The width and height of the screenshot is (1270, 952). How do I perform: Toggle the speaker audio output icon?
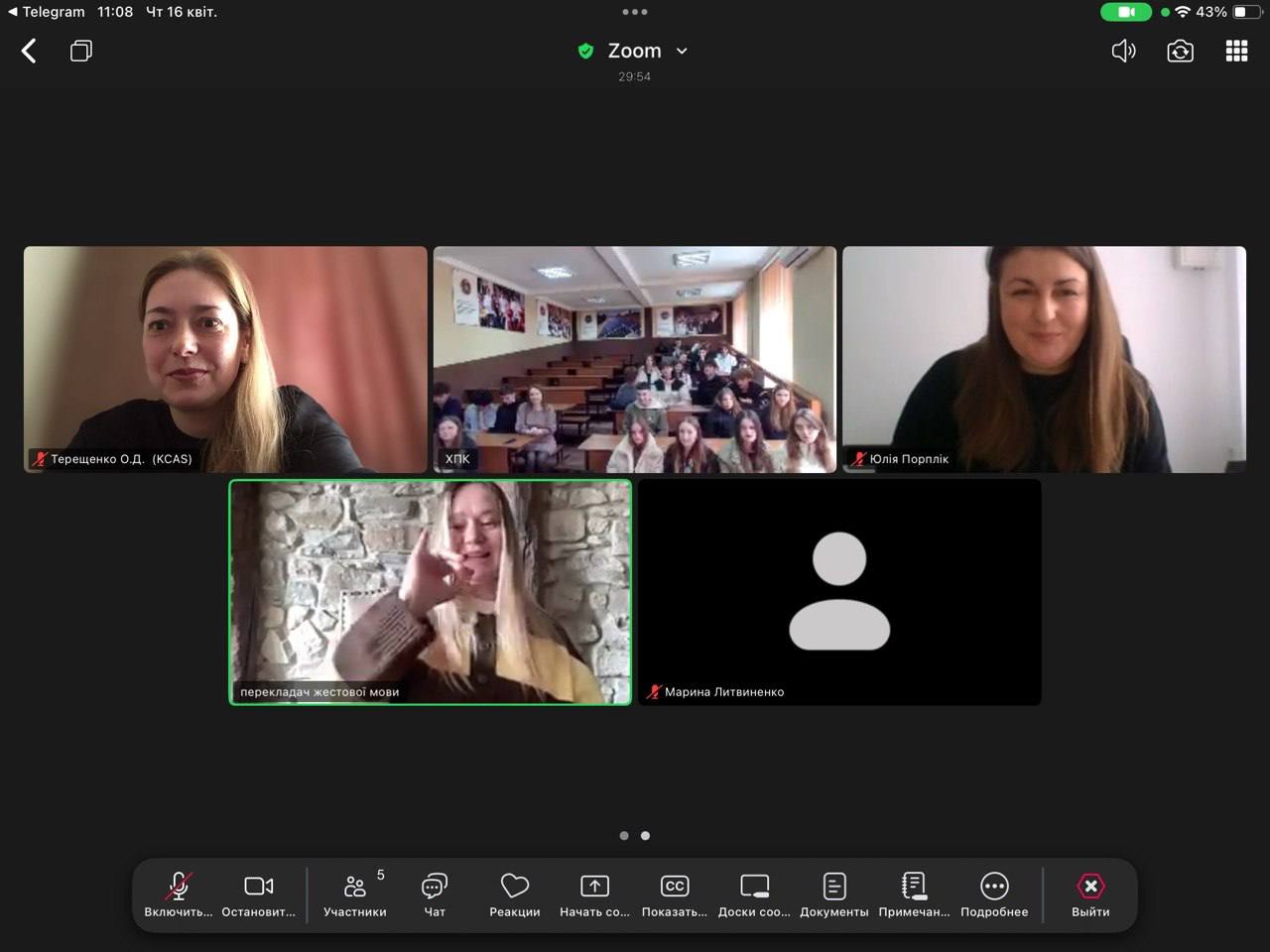point(1123,52)
